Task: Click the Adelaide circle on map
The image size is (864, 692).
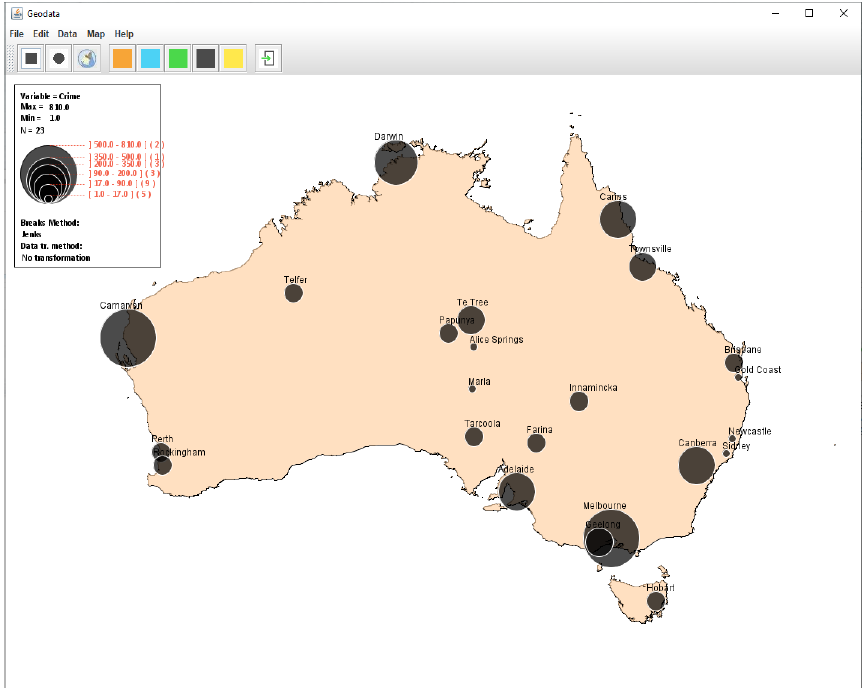Action: [x=517, y=492]
